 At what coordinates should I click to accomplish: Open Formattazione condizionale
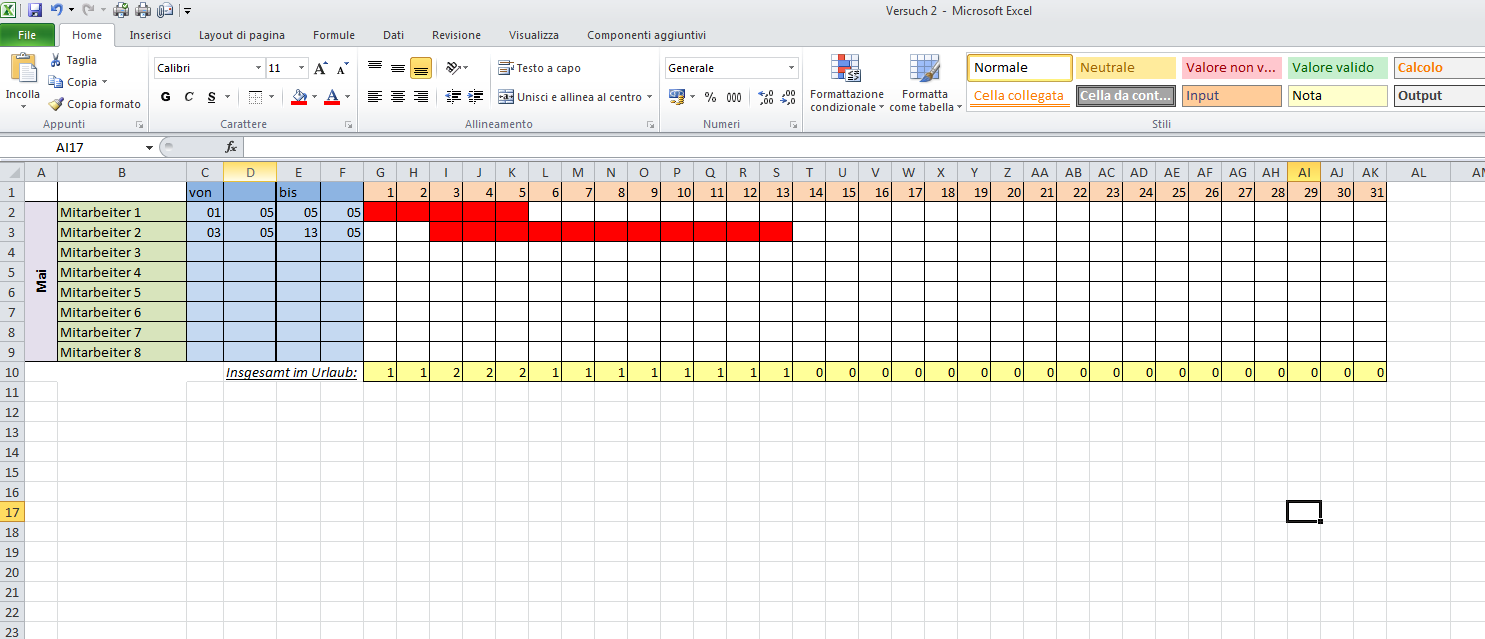pos(846,84)
